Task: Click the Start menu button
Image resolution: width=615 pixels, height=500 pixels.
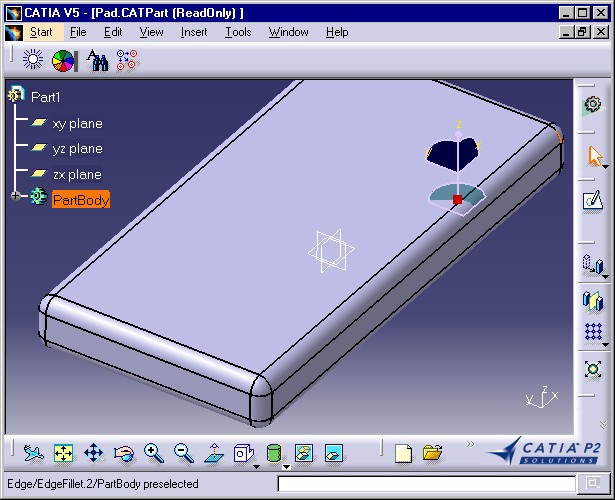Action: (40, 32)
